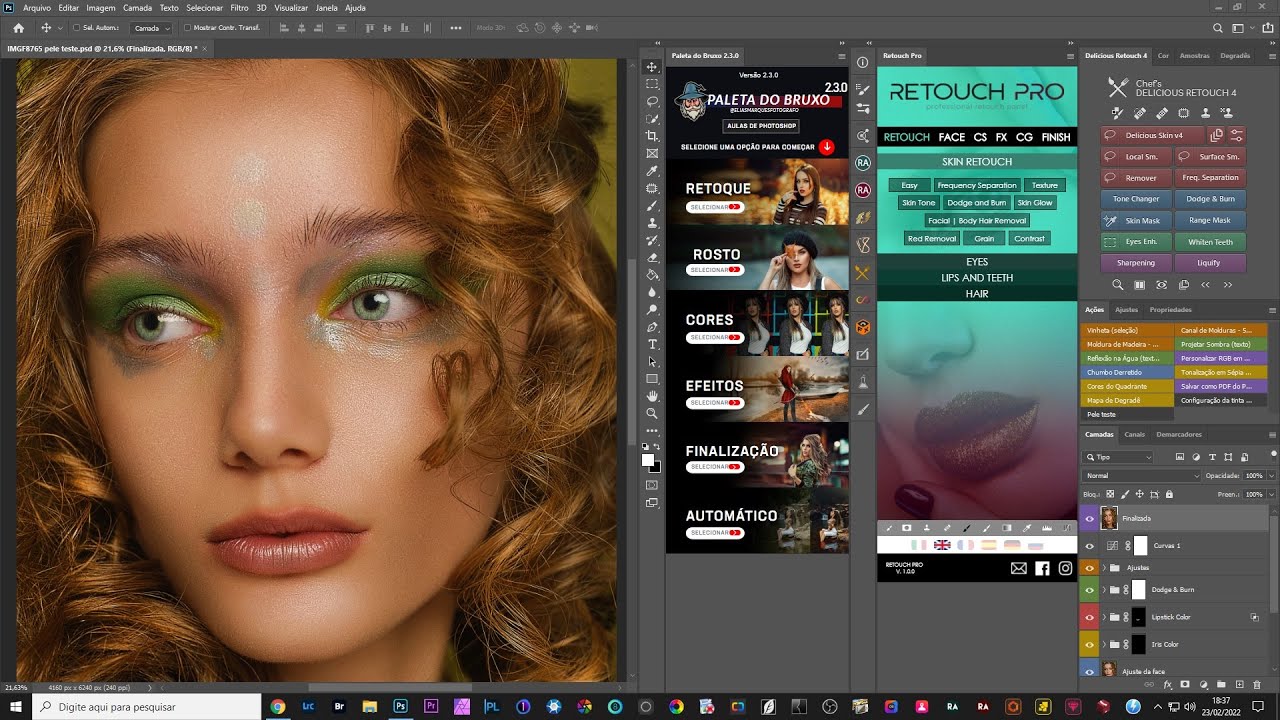Viewport: 1280px width, 720px height.
Task: Select the Hand tool
Action: click(x=652, y=396)
